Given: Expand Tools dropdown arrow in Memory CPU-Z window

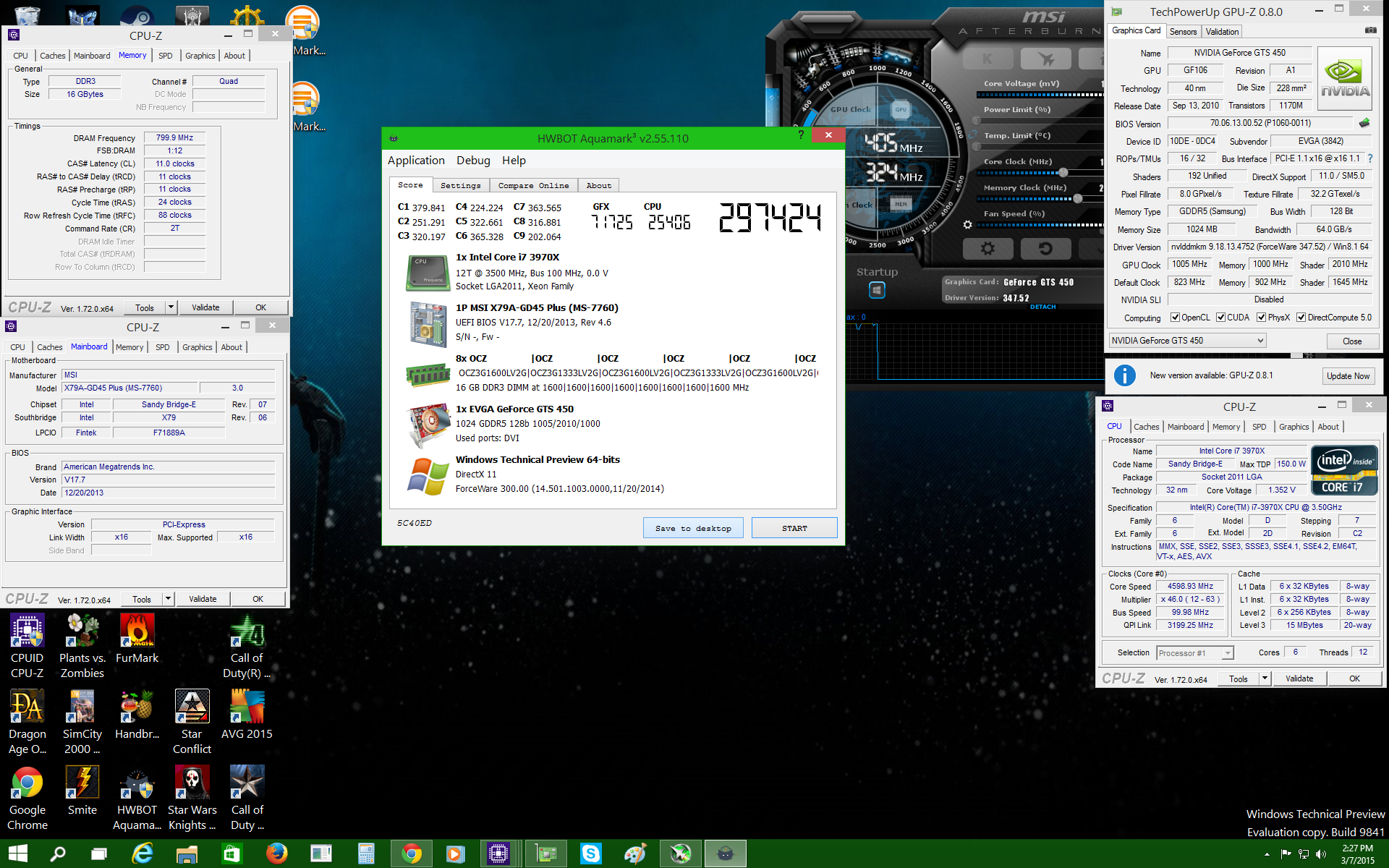Looking at the screenshot, I should pyautogui.click(x=171, y=307).
